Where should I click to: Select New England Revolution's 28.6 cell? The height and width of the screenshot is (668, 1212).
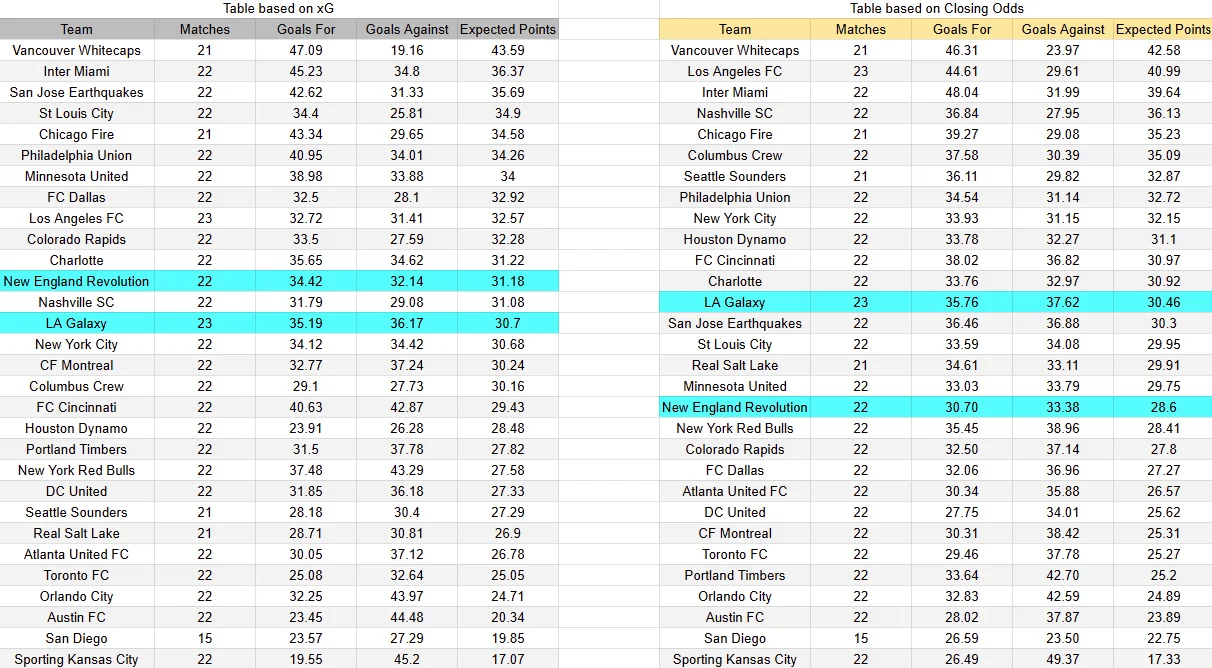[1163, 407]
